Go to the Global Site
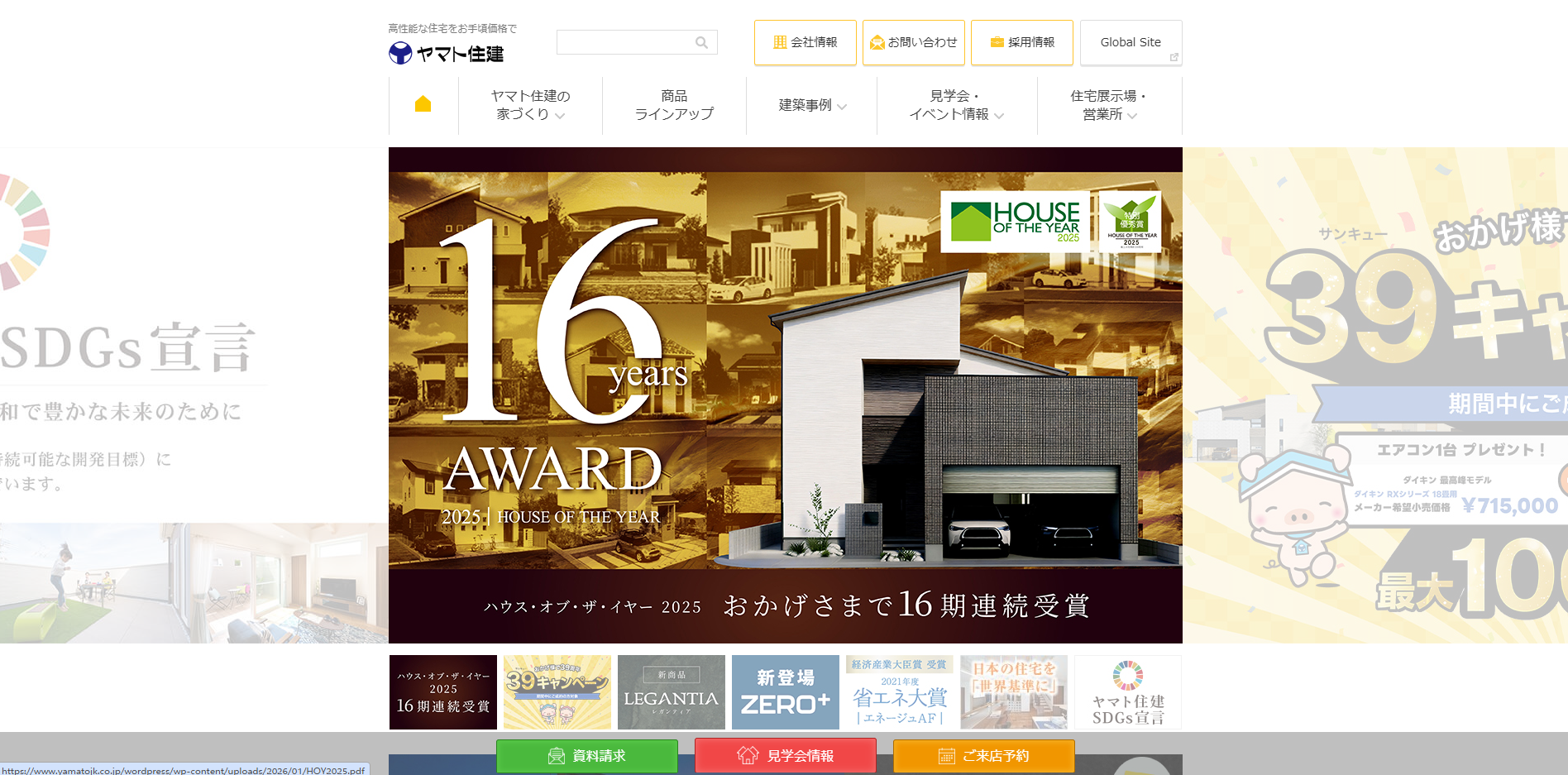1568x775 pixels. 1131,42
